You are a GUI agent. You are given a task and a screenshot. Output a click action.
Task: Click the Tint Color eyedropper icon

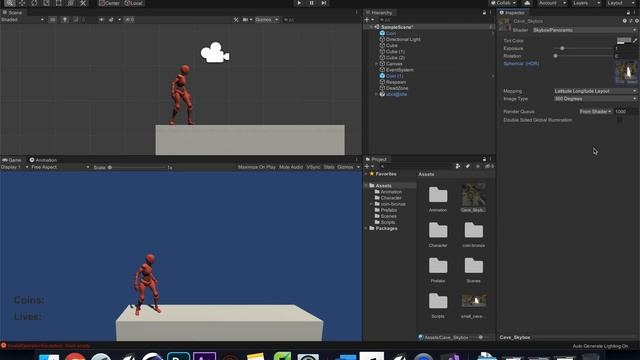click(635, 40)
